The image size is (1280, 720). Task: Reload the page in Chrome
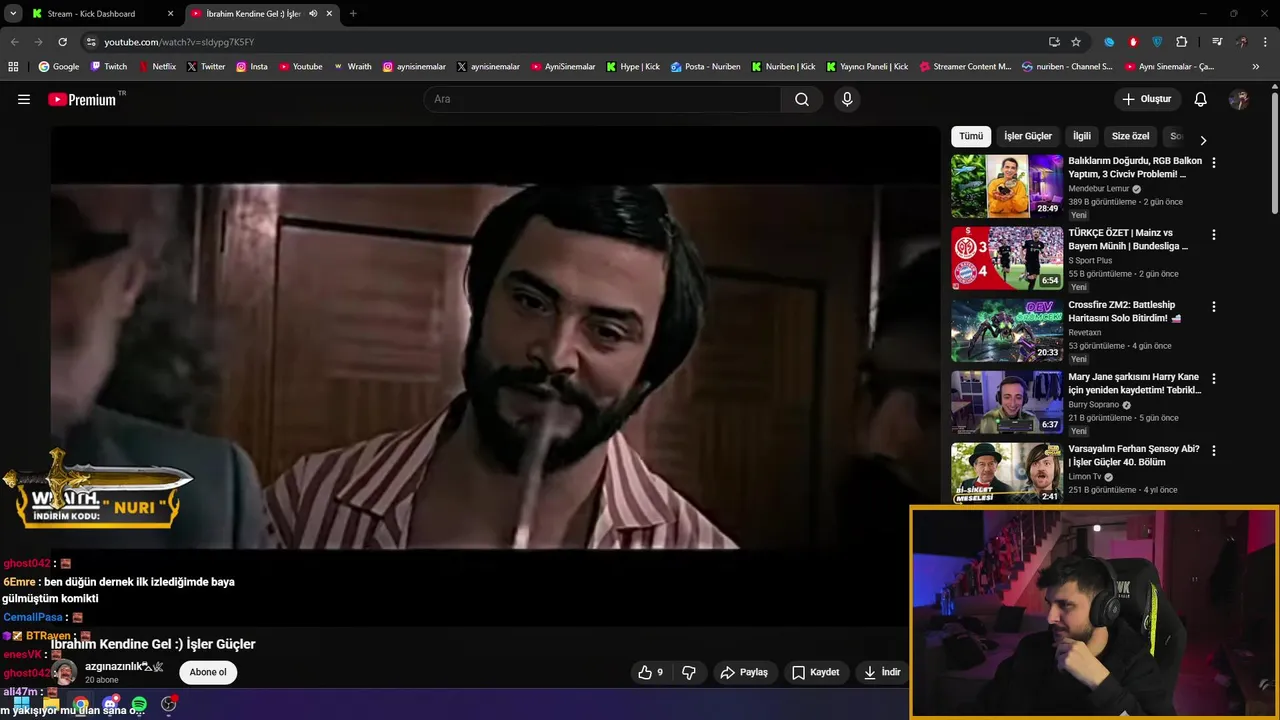coord(62,42)
